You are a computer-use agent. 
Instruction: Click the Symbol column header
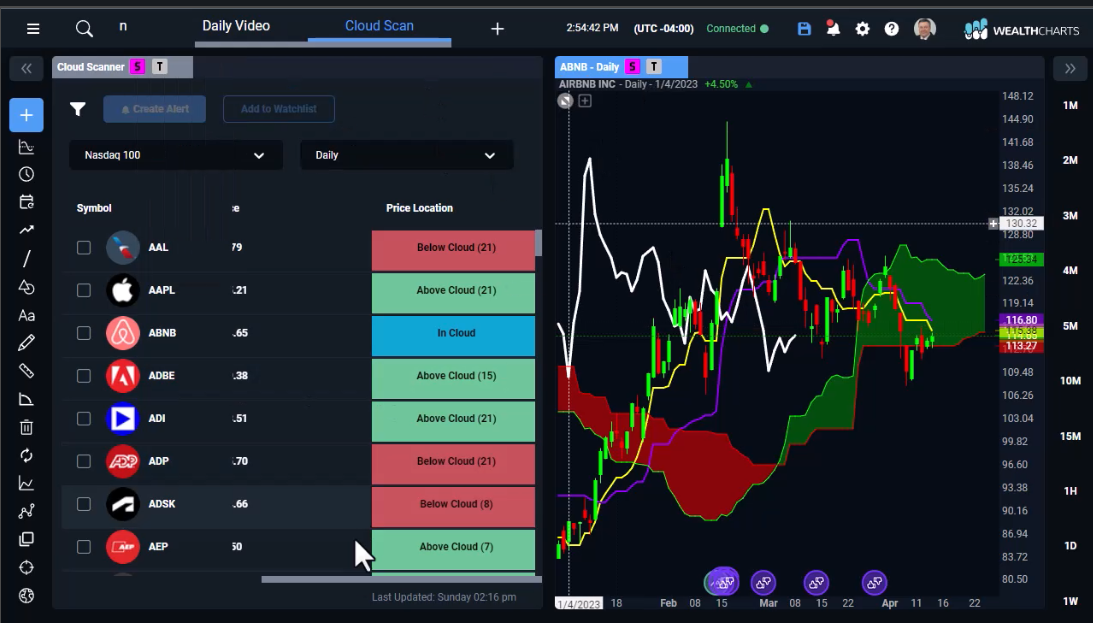coord(94,208)
